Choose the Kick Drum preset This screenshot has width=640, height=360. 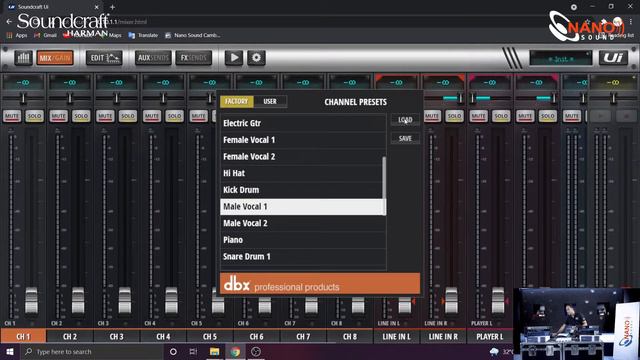point(303,190)
